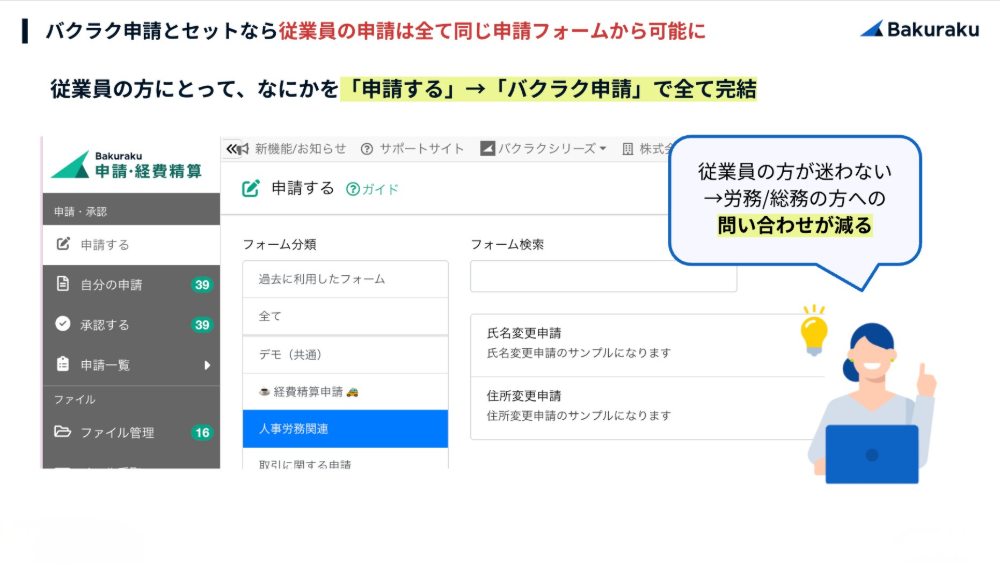Click the pencil icon next to 申請する in the sidebar
The image size is (1000, 563).
tap(63, 244)
